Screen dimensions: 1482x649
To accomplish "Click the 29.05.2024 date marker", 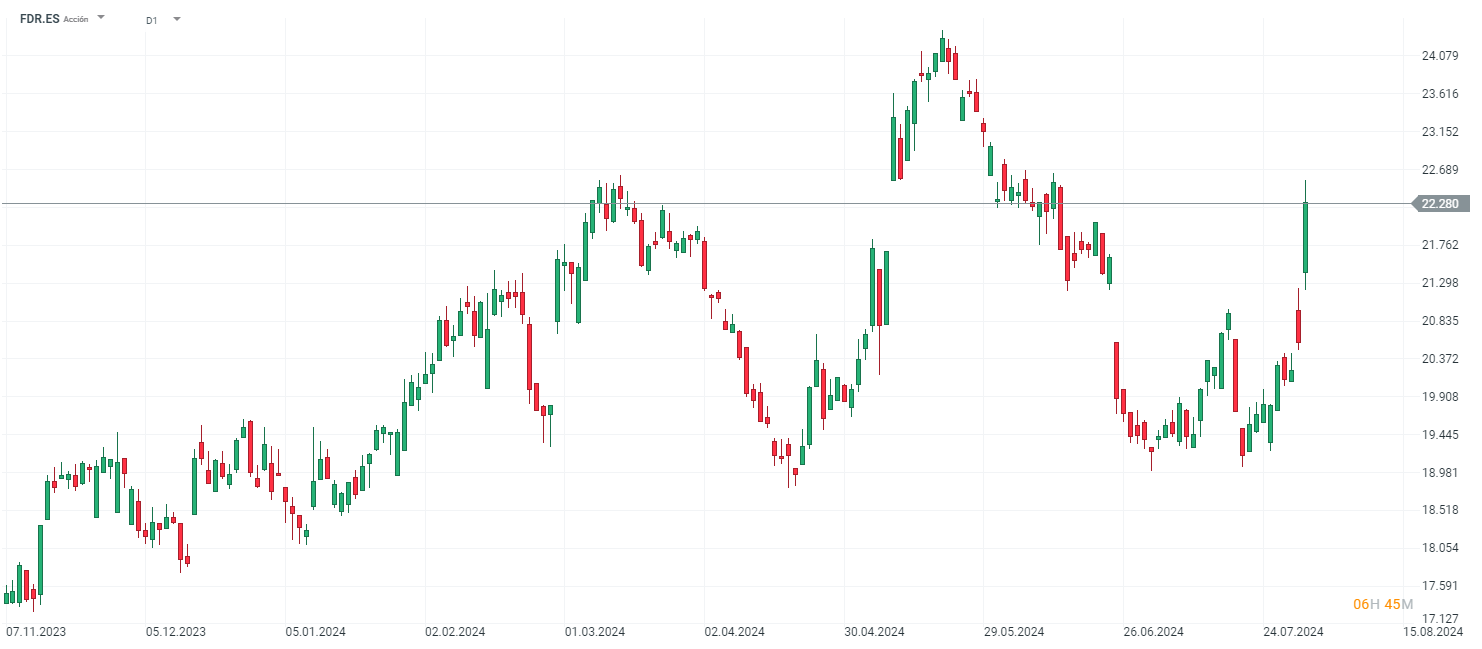I will click(x=1014, y=632).
